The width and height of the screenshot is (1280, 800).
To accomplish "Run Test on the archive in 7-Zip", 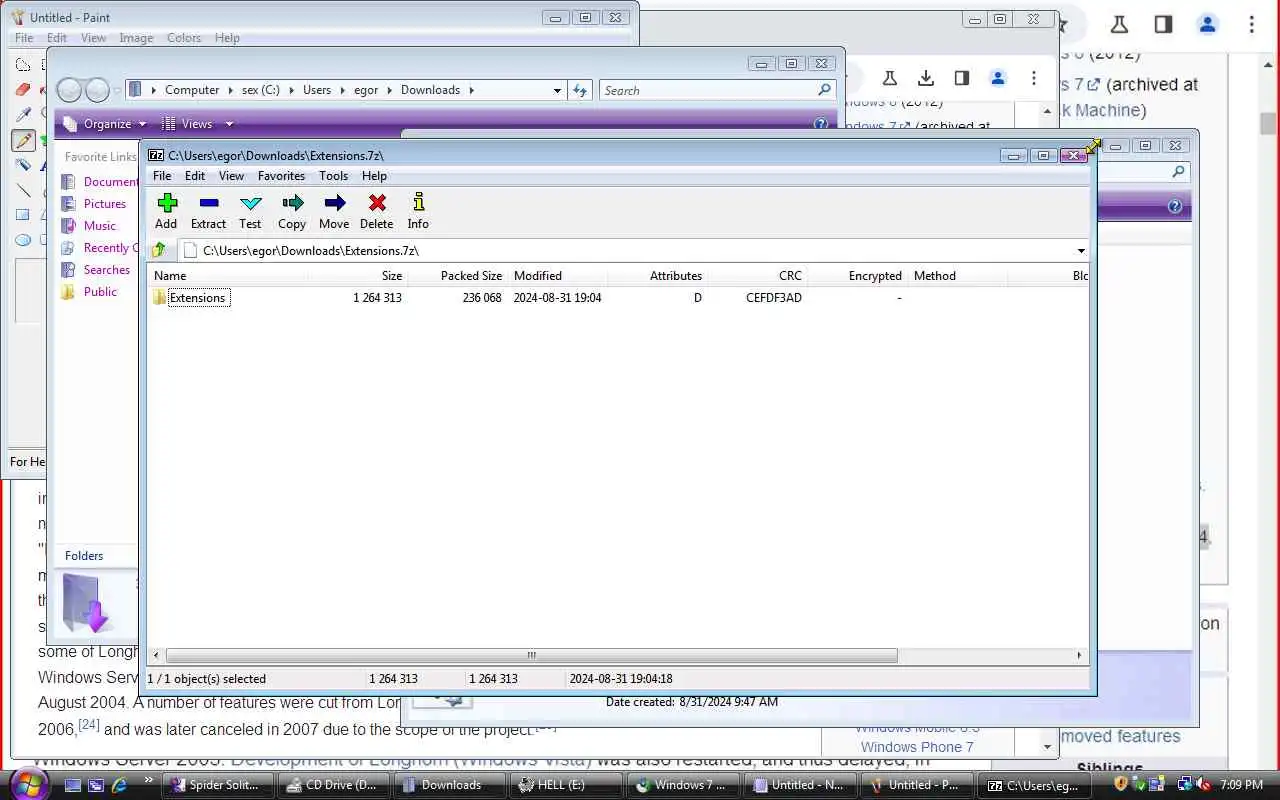I will coord(250,211).
